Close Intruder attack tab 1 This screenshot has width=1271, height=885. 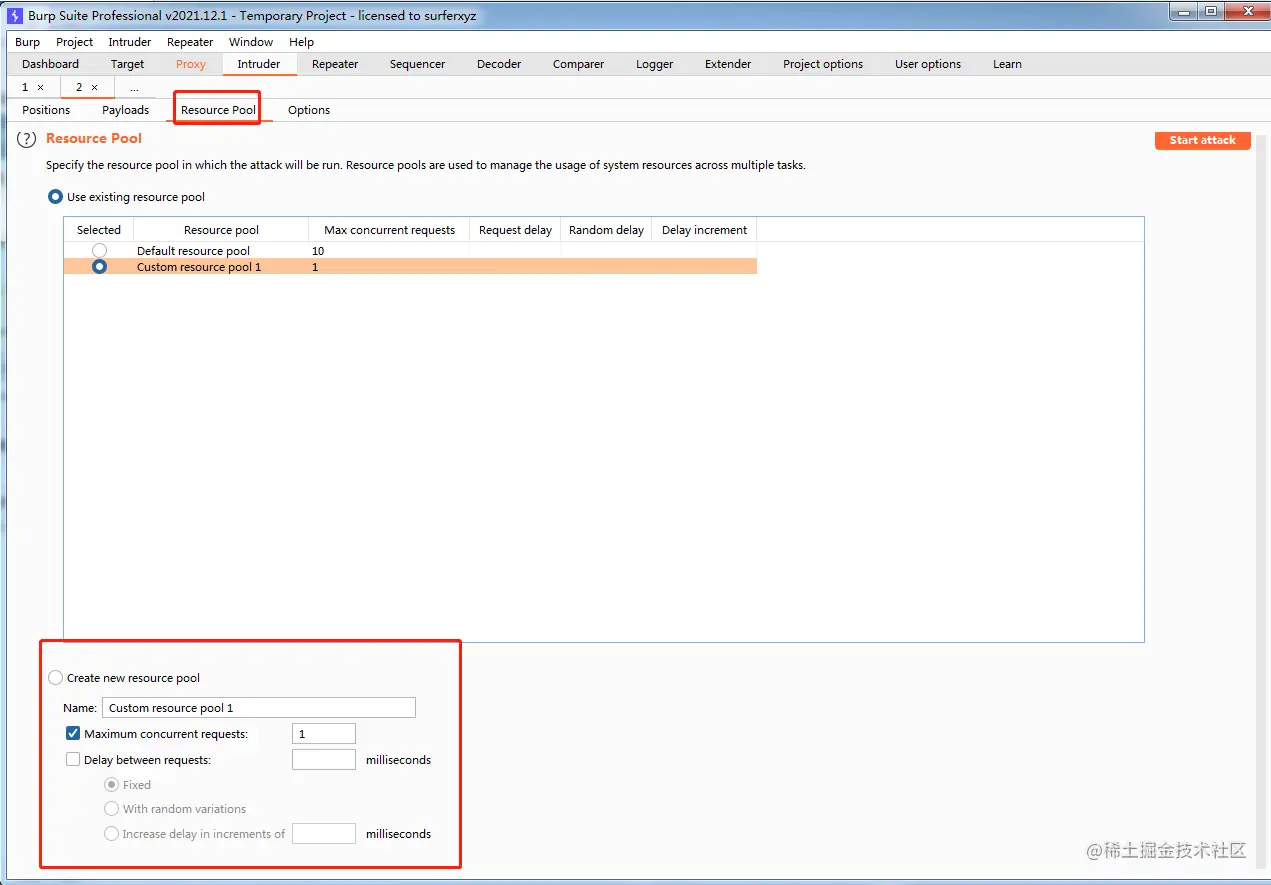click(40, 88)
